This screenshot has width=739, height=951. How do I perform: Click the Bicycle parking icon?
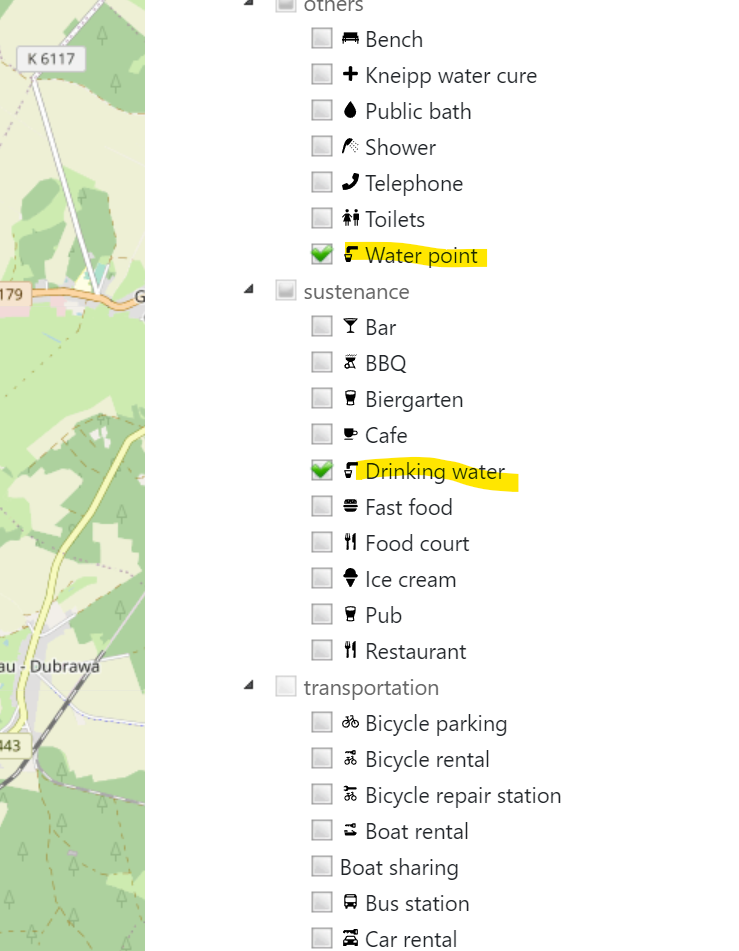[x=350, y=723]
